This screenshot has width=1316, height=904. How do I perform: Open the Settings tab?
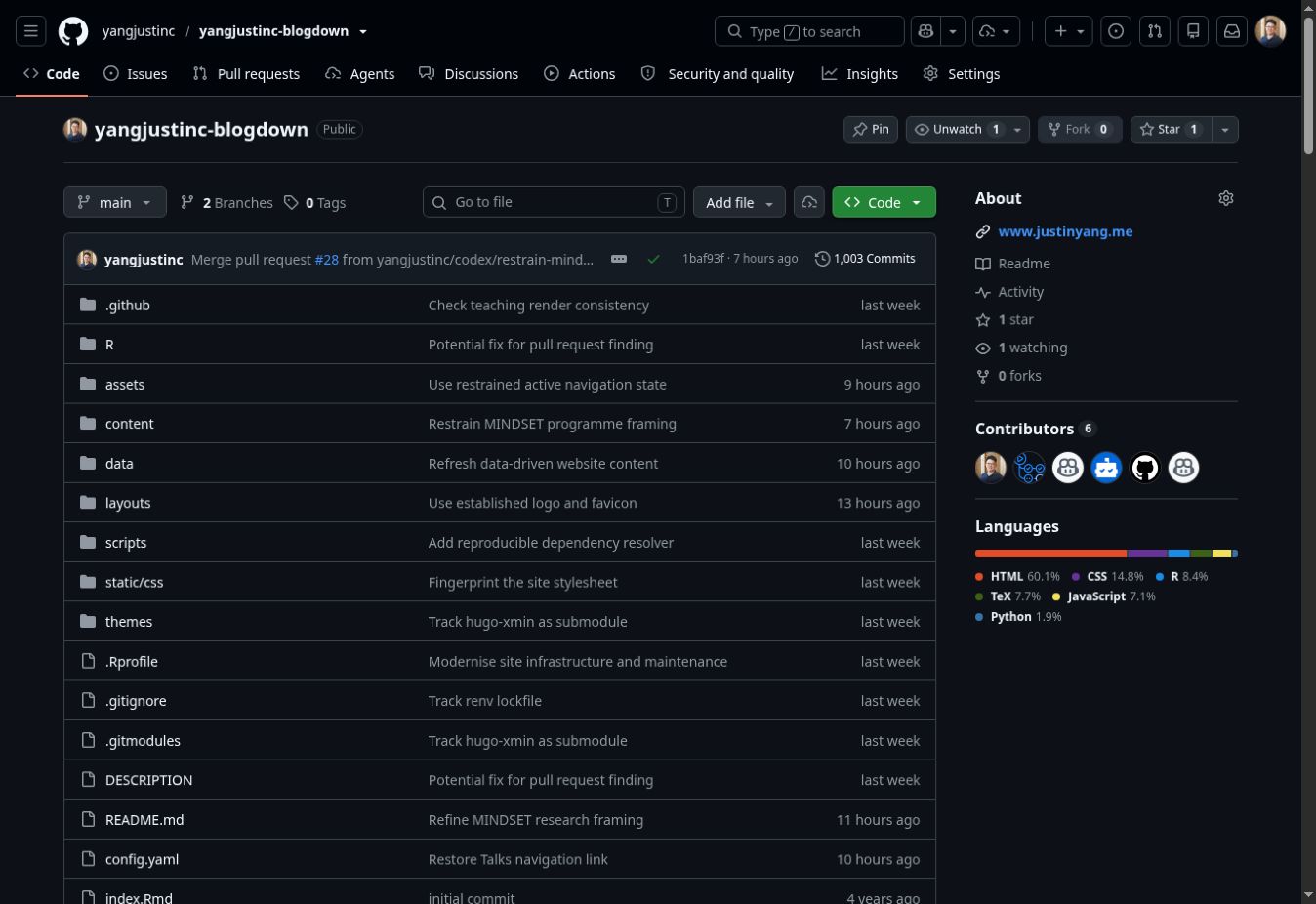(x=962, y=74)
